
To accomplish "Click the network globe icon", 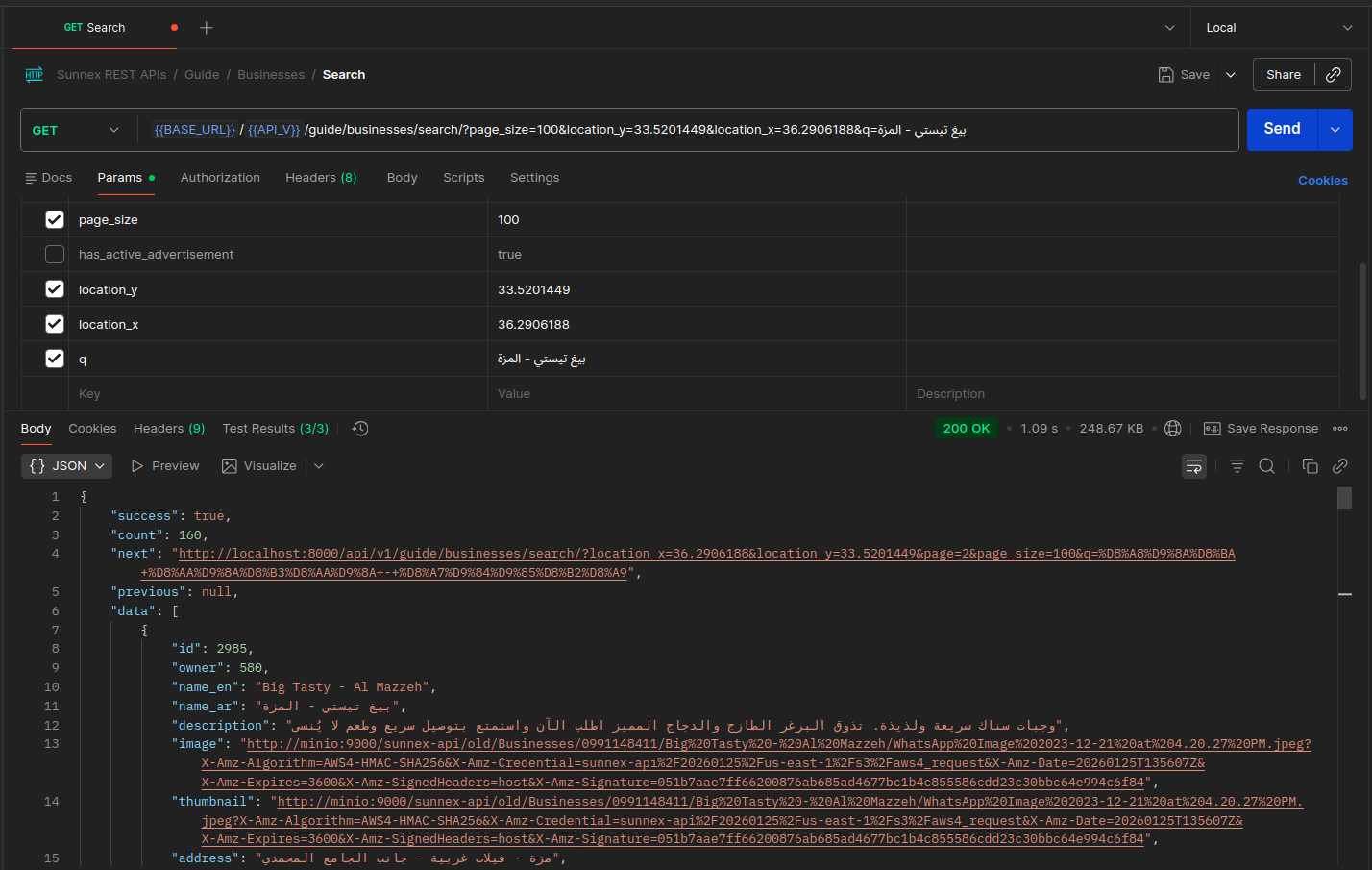I will pos(1172,429).
